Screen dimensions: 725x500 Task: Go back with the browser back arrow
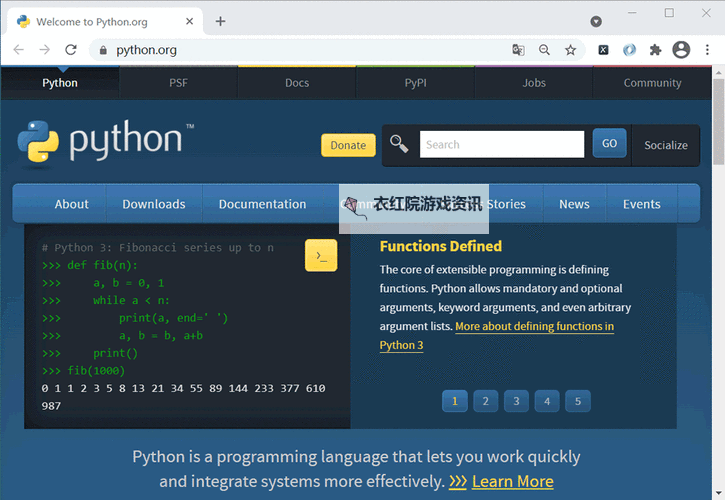18,49
